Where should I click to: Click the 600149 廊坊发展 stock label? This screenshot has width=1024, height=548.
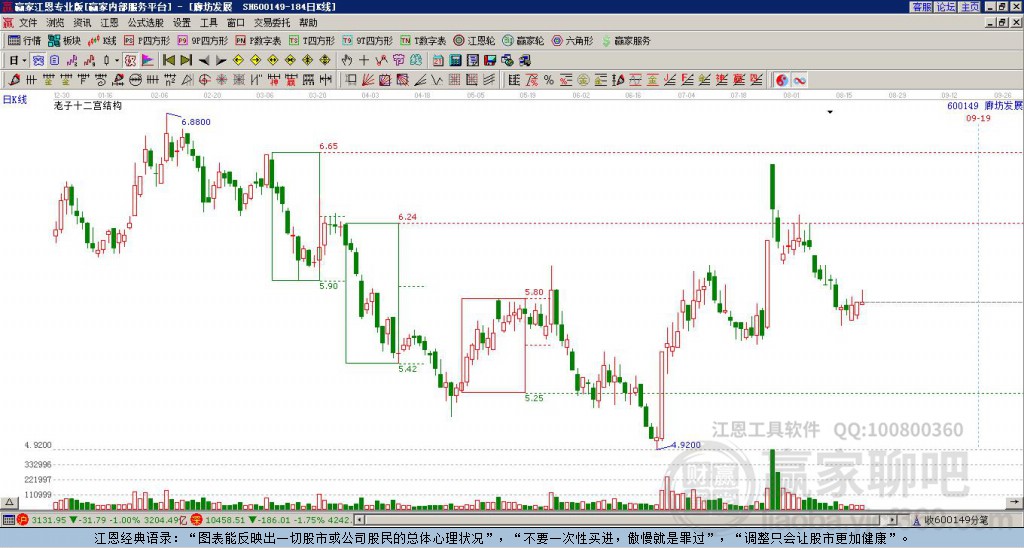[984, 106]
